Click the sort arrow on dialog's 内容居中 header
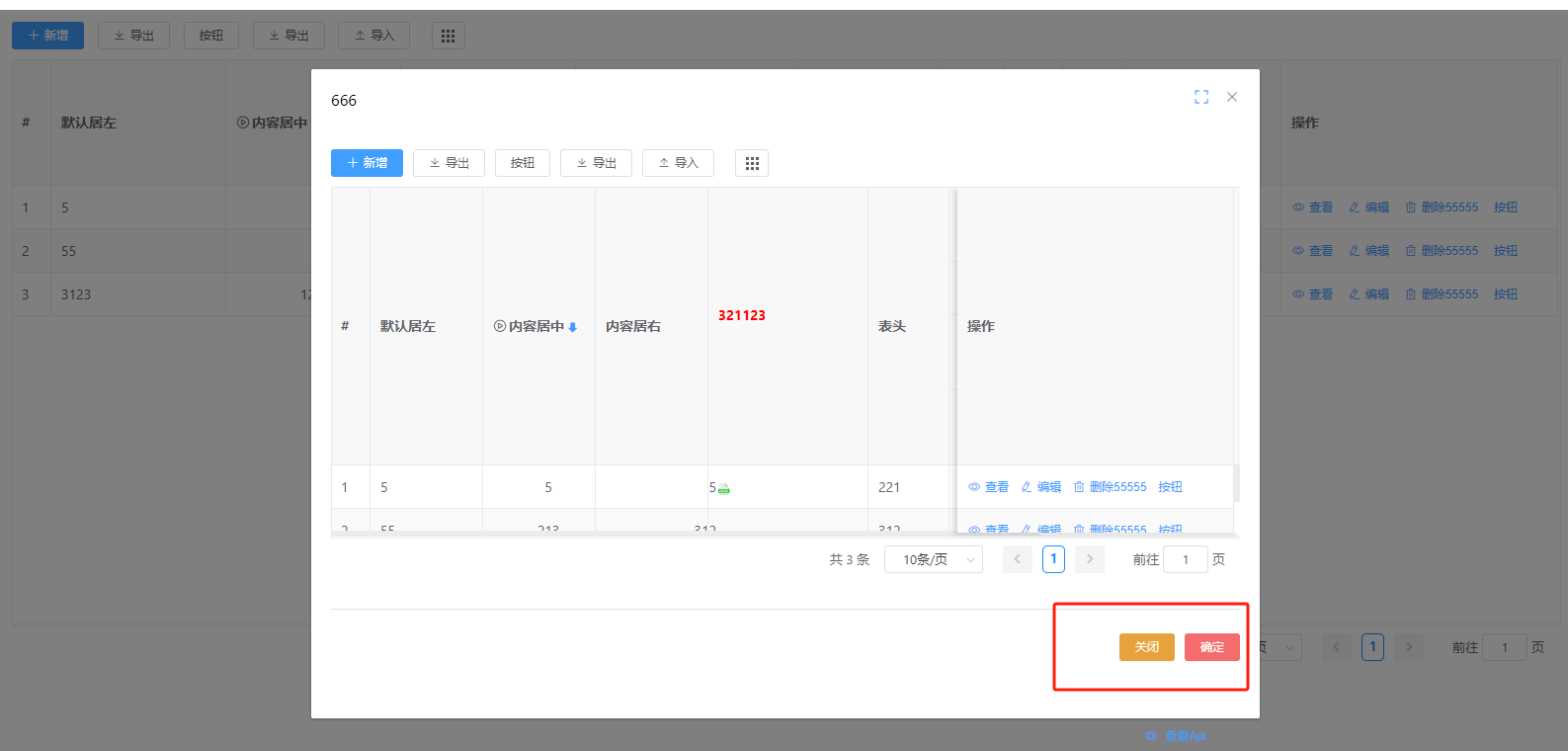This screenshot has height=751, width=1568. 573,327
